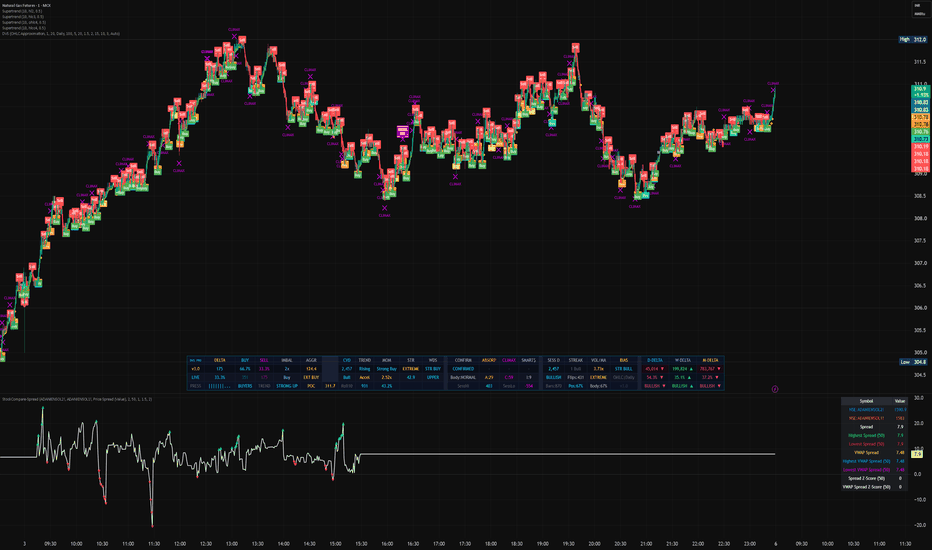
Task: Click the 15:30 time axis label
Action: click(361, 543)
